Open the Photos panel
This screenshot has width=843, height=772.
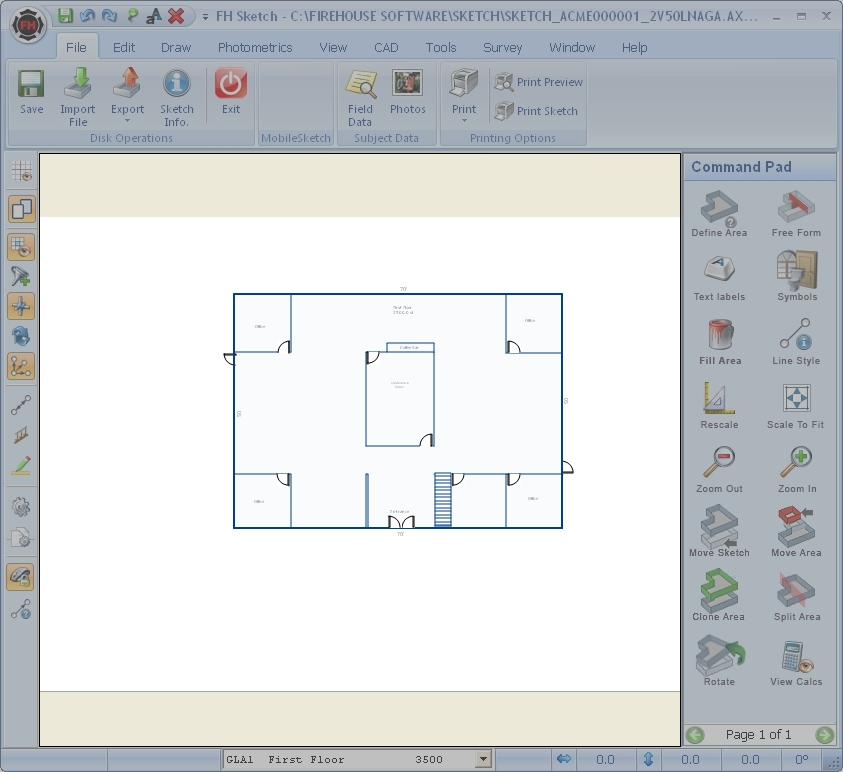click(x=407, y=92)
